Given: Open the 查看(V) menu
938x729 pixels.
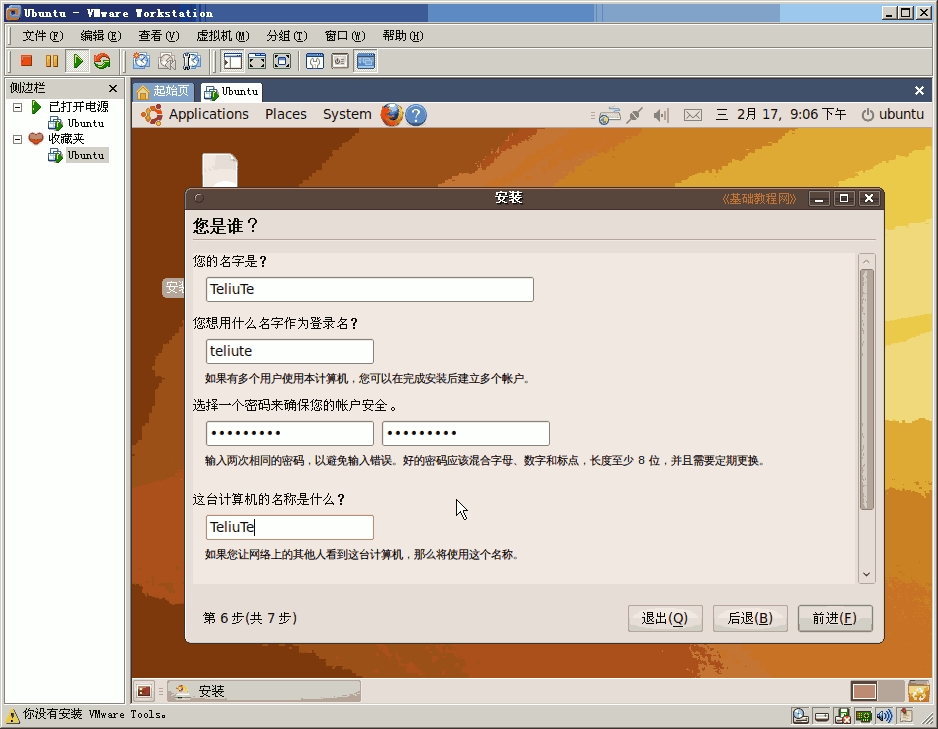Looking at the screenshot, I should point(159,36).
